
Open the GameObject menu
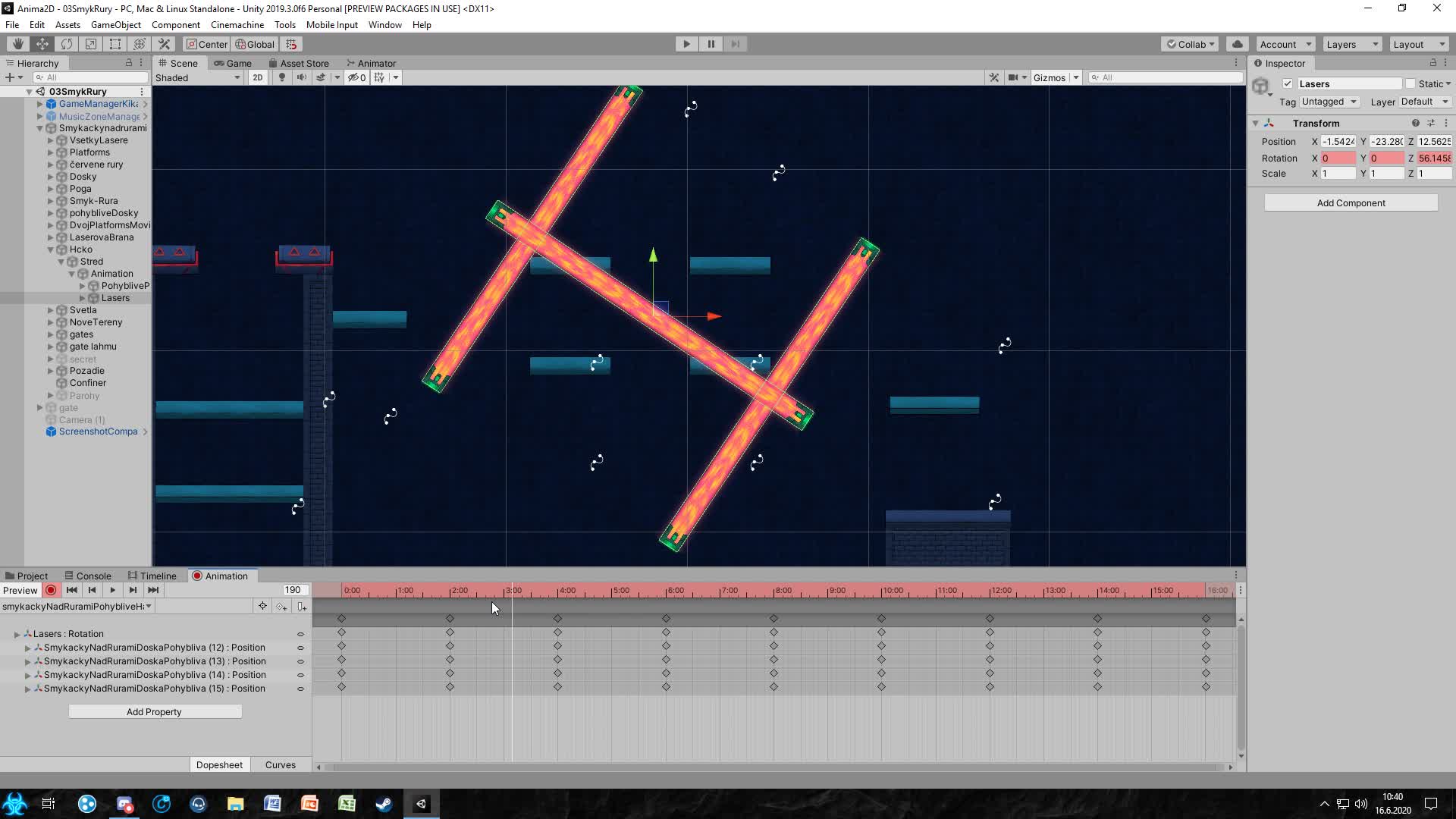click(115, 24)
